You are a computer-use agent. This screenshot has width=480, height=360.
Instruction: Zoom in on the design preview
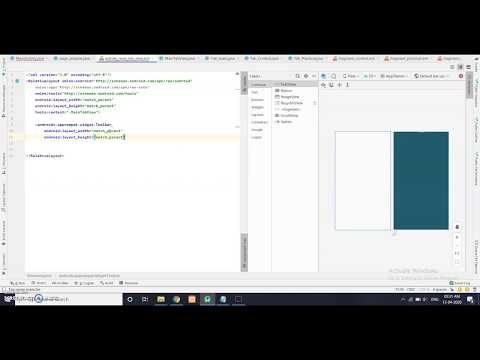457,237
